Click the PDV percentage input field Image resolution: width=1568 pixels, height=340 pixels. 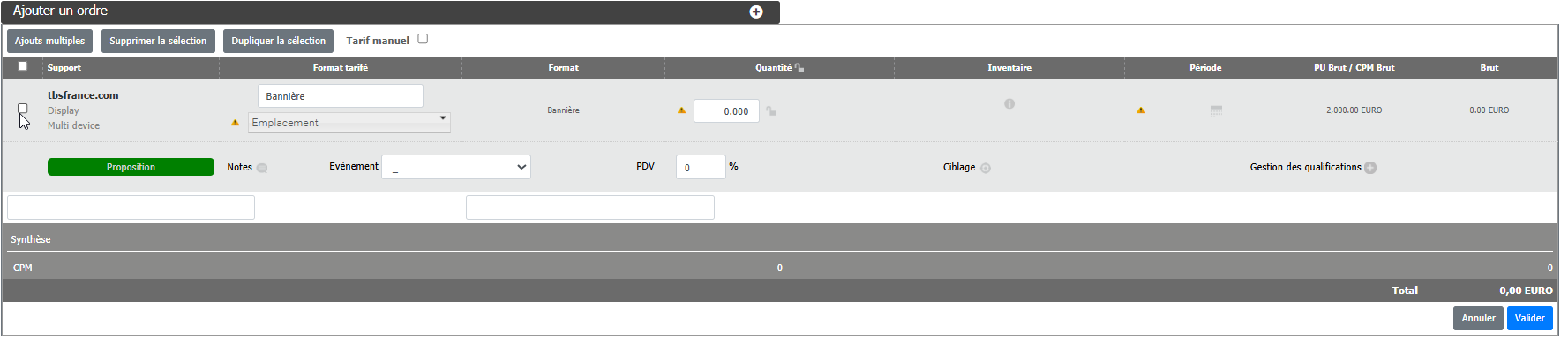pos(701,167)
